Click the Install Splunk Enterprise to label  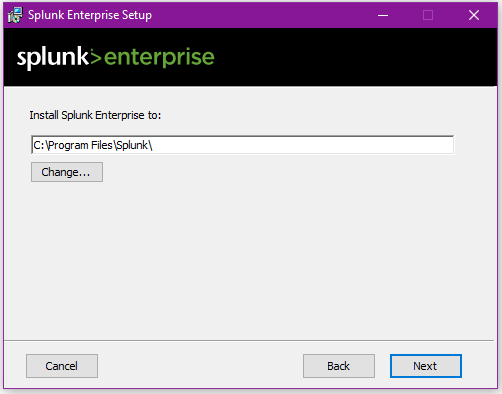[x=95, y=115]
